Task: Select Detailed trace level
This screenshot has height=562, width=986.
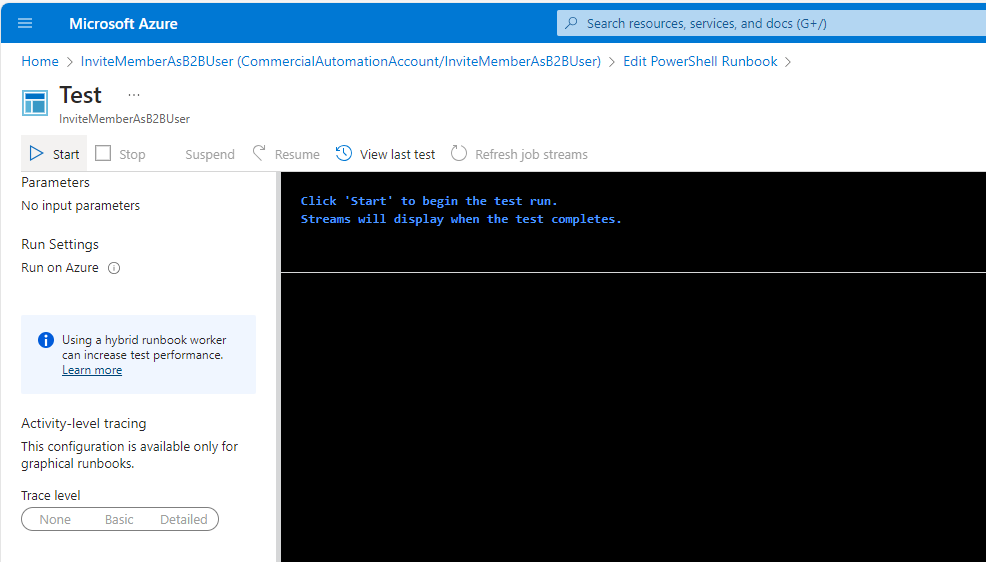Action: (x=184, y=520)
